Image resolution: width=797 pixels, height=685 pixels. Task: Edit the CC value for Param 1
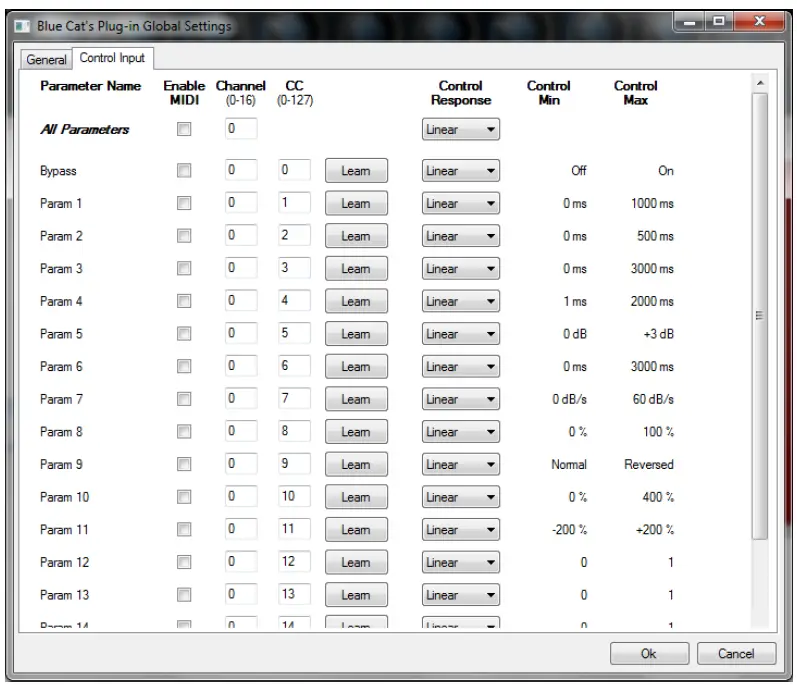(294, 202)
